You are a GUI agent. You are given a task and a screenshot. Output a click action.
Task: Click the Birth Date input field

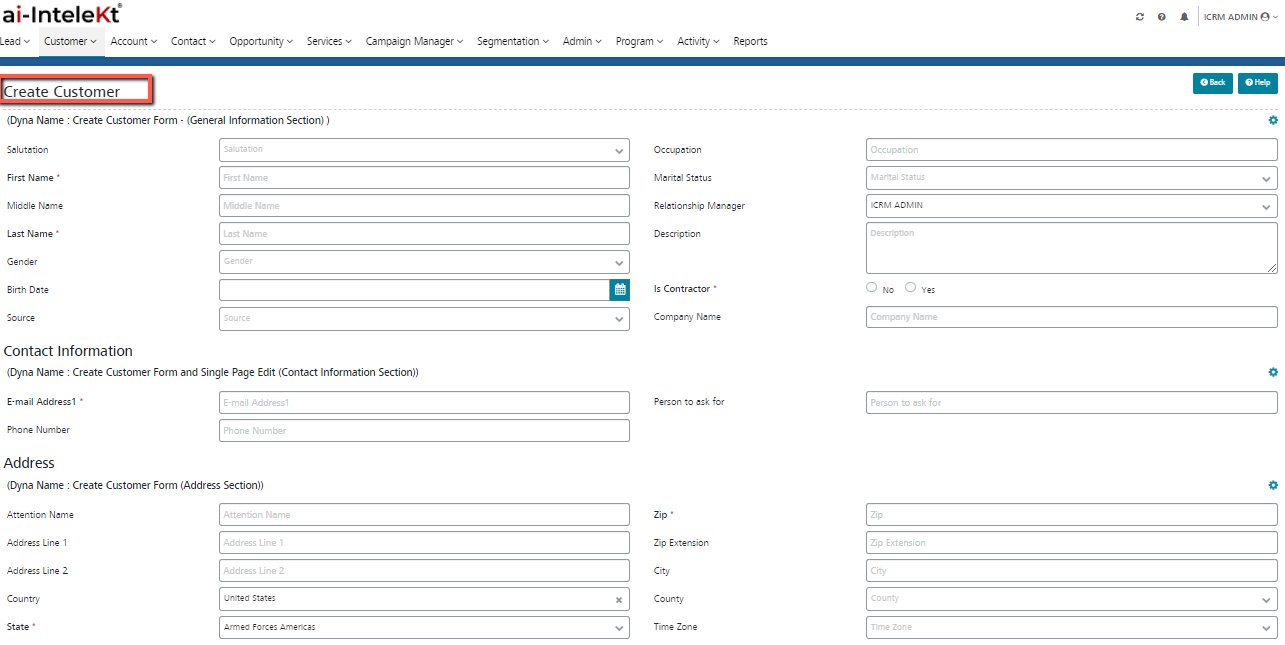pyautogui.click(x=414, y=290)
